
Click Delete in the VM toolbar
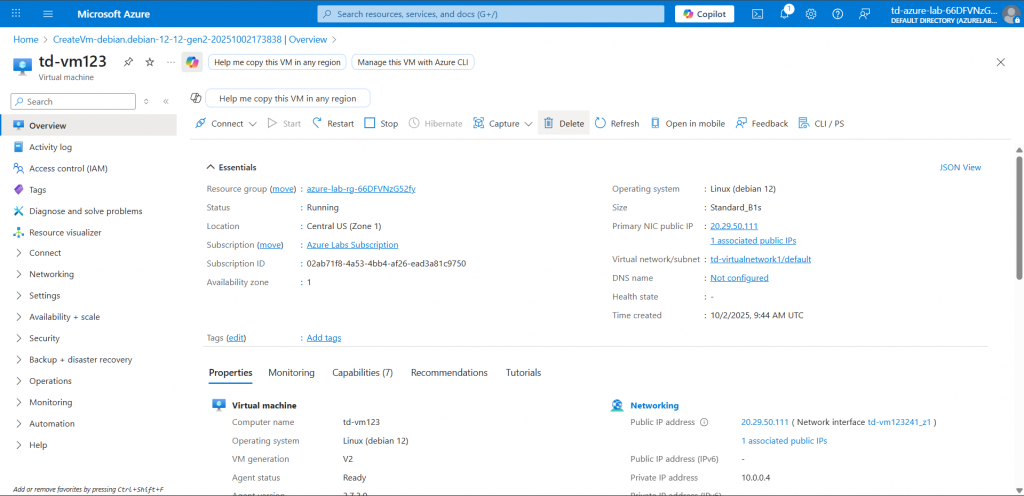563,124
